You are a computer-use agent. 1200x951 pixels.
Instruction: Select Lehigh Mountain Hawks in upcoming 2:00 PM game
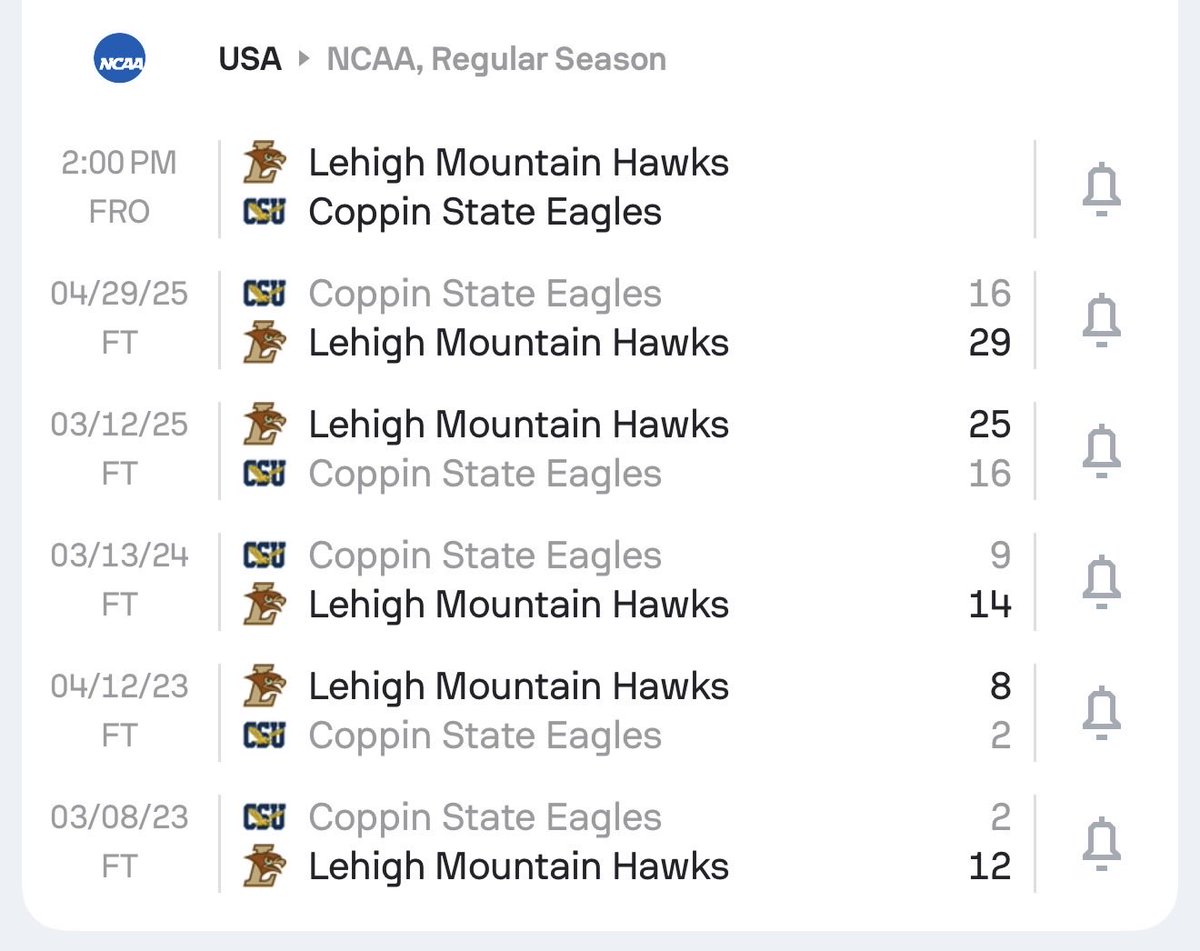519,163
